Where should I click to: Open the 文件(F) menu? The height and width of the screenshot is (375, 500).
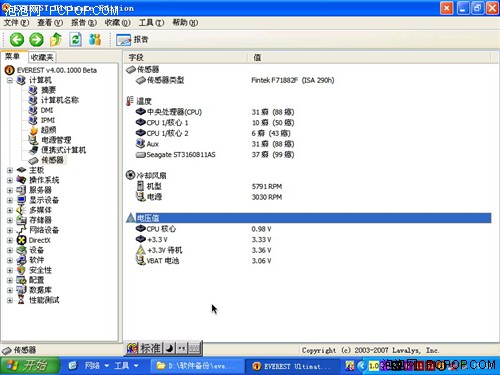coord(16,23)
